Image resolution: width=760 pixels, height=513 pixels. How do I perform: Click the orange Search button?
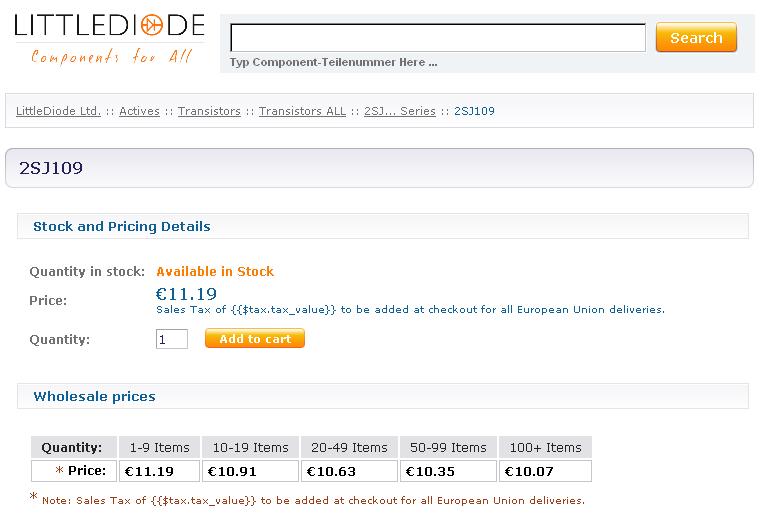tap(696, 37)
